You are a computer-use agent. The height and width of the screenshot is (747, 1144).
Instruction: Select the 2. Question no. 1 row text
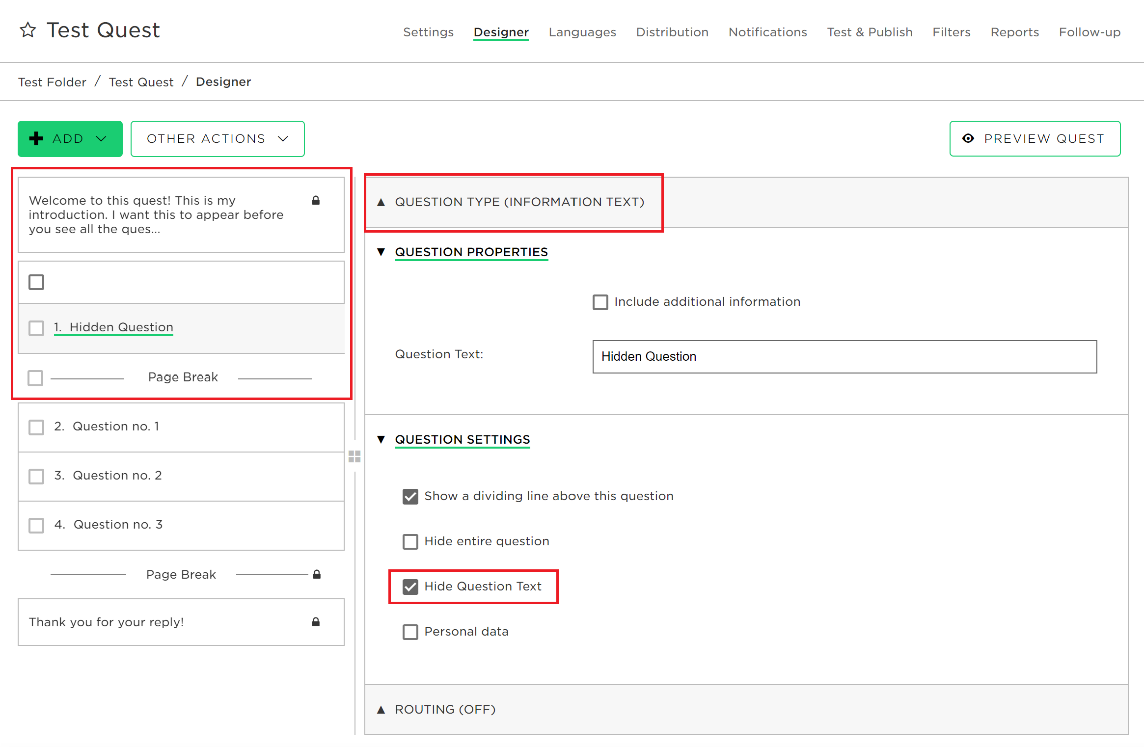[x=107, y=427]
